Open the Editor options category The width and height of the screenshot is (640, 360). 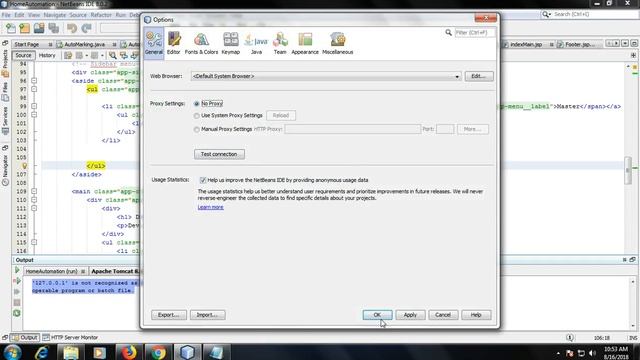(173, 43)
